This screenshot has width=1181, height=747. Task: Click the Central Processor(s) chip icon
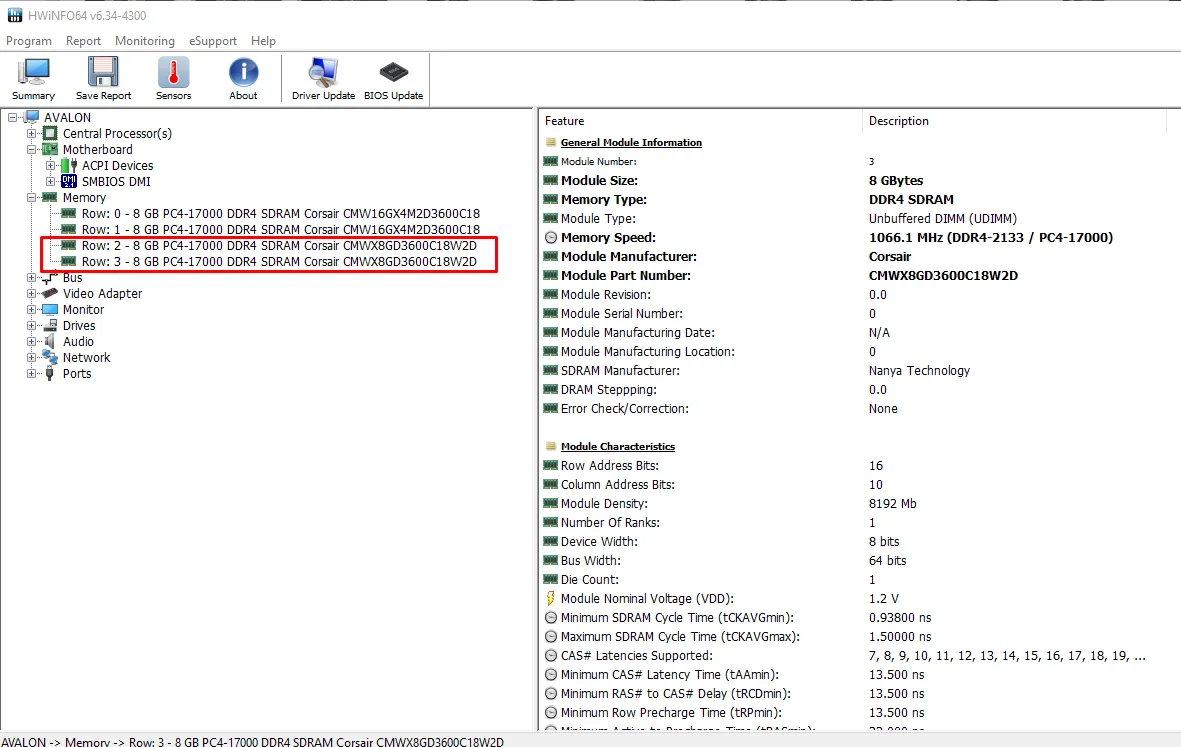pos(50,133)
